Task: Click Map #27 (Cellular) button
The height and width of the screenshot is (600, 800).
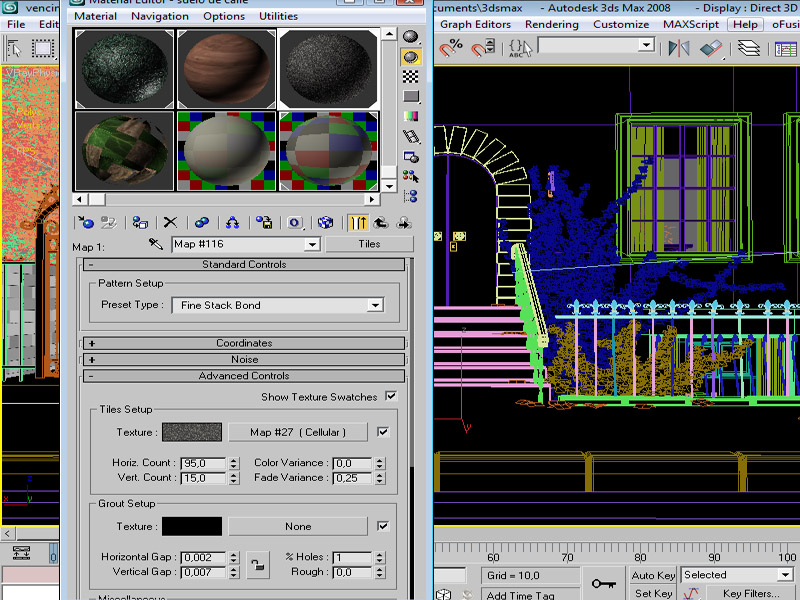Action: click(298, 432)
